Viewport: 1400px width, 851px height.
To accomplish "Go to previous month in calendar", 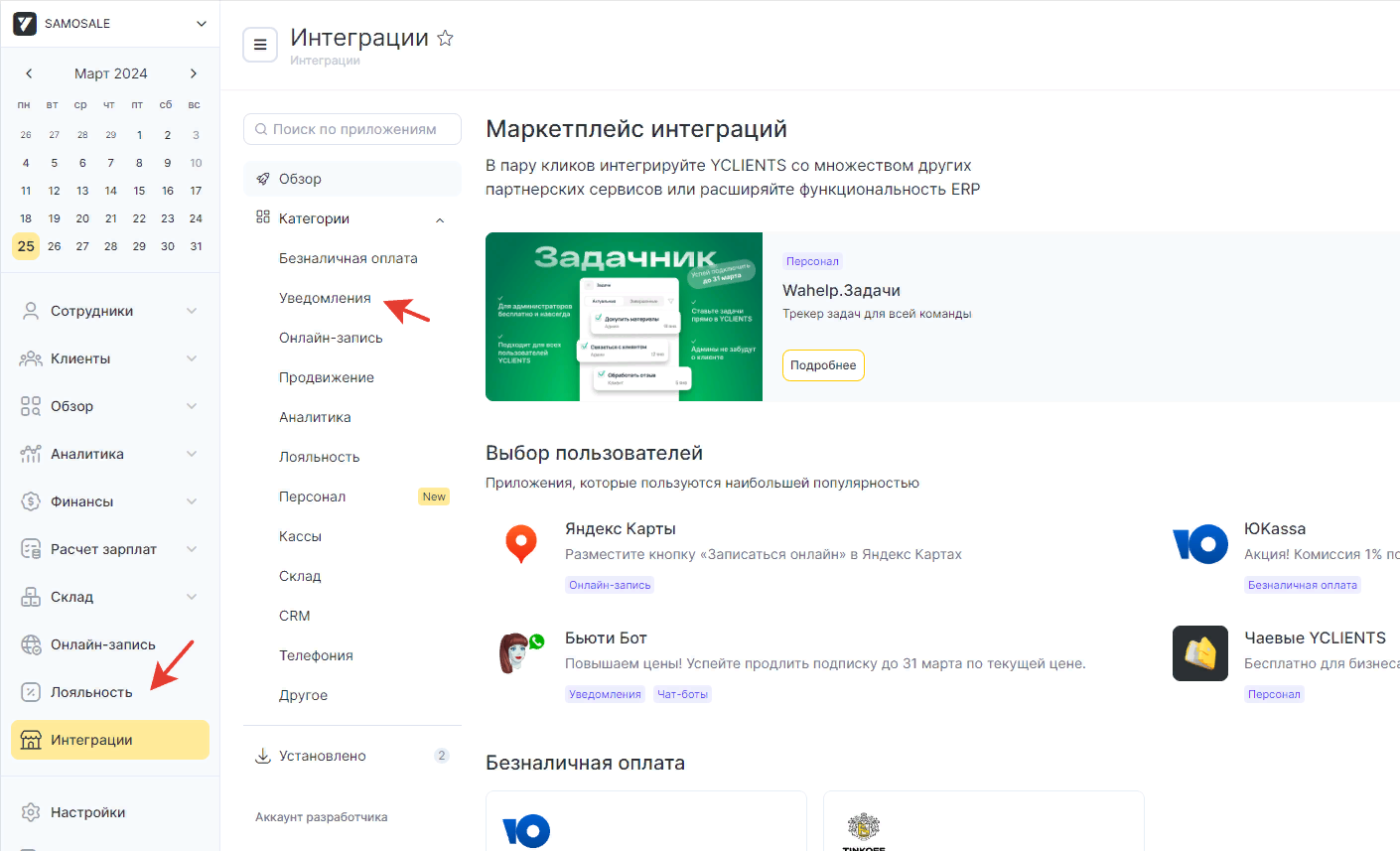I will point(29,73).
